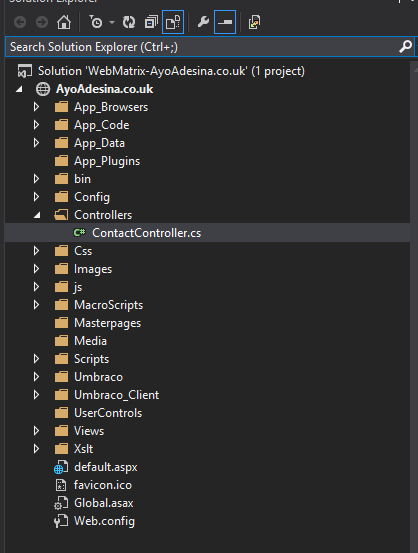This screenshot has height=553, width=418.
Task: Click the Refresh icon
Action: (x=129, y=23)
